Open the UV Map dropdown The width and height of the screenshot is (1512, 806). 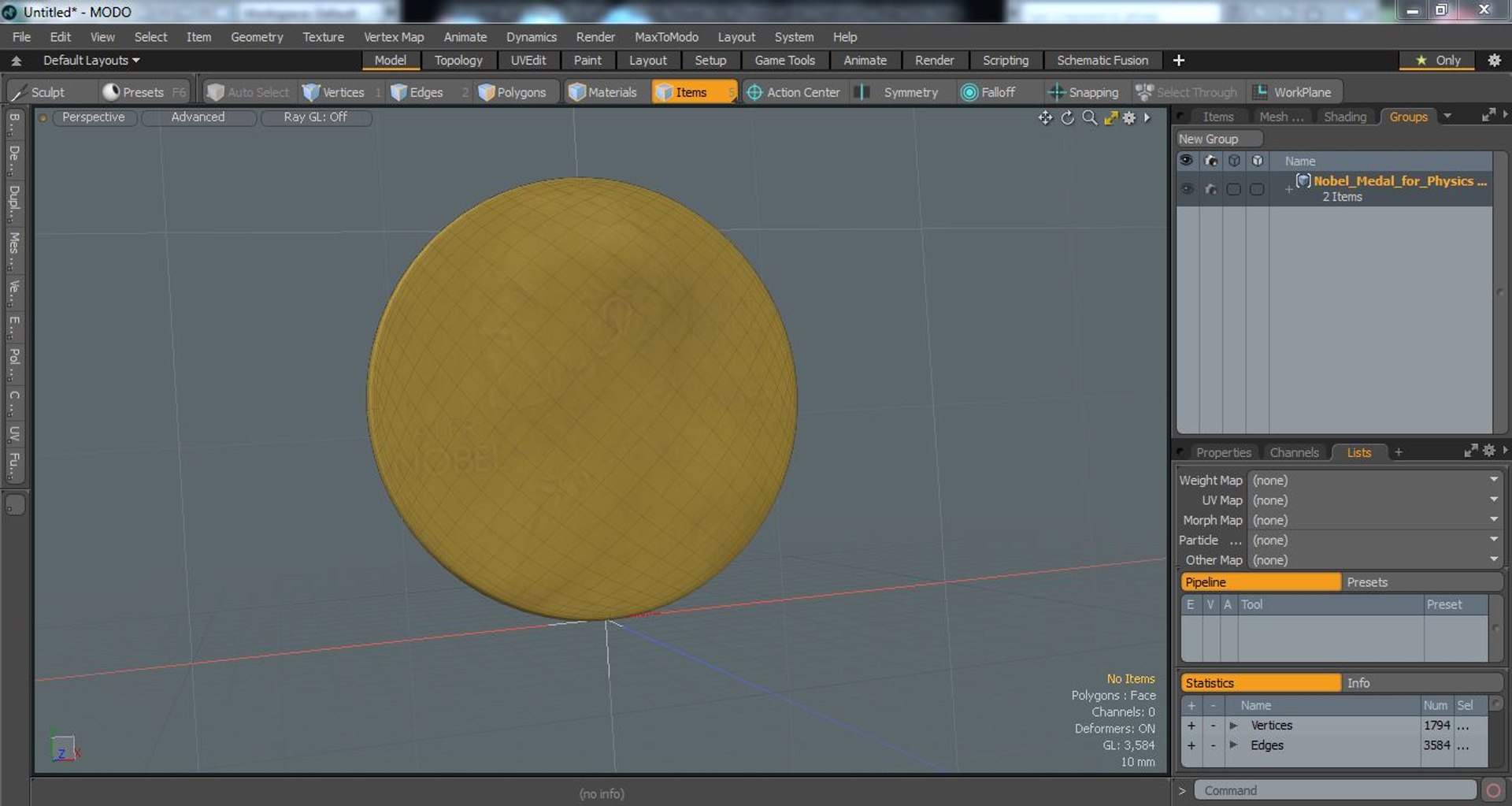[x=1375, y=500]
